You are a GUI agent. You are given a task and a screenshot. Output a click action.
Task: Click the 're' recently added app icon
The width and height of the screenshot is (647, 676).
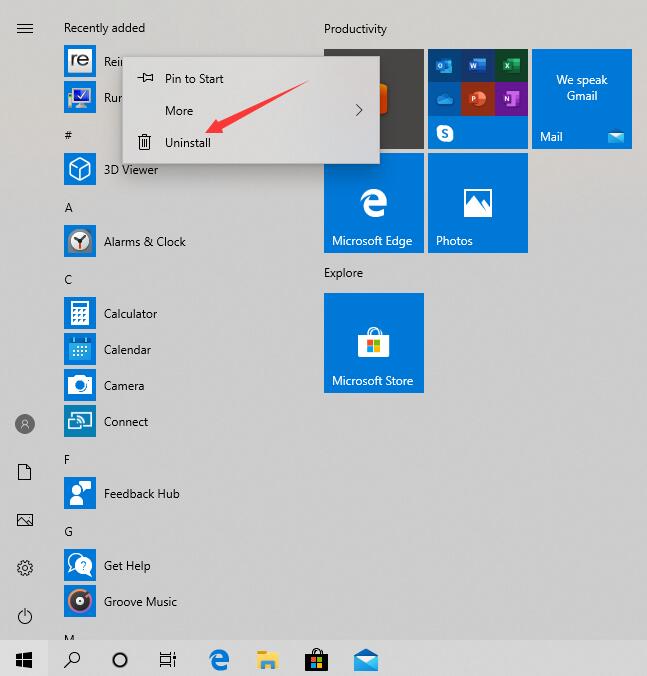(80, 61)
